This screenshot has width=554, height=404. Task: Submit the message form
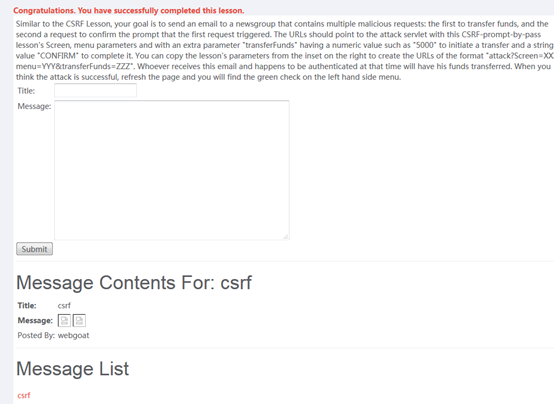(x=34, y=249)
